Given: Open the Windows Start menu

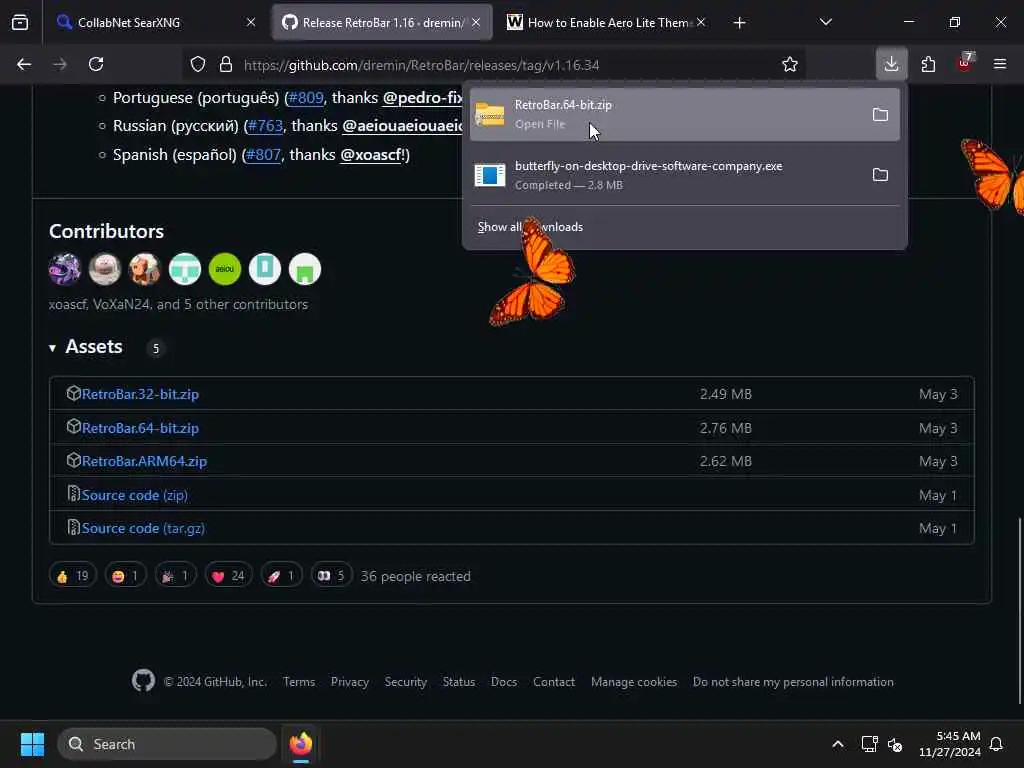Looking at the screenshot, I should click(32, 744).
